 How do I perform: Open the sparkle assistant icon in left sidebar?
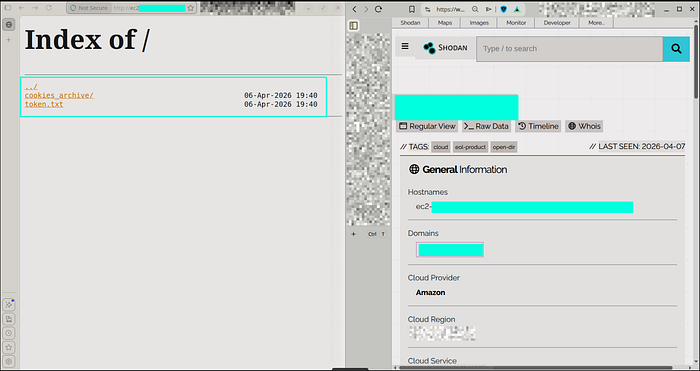9,304
